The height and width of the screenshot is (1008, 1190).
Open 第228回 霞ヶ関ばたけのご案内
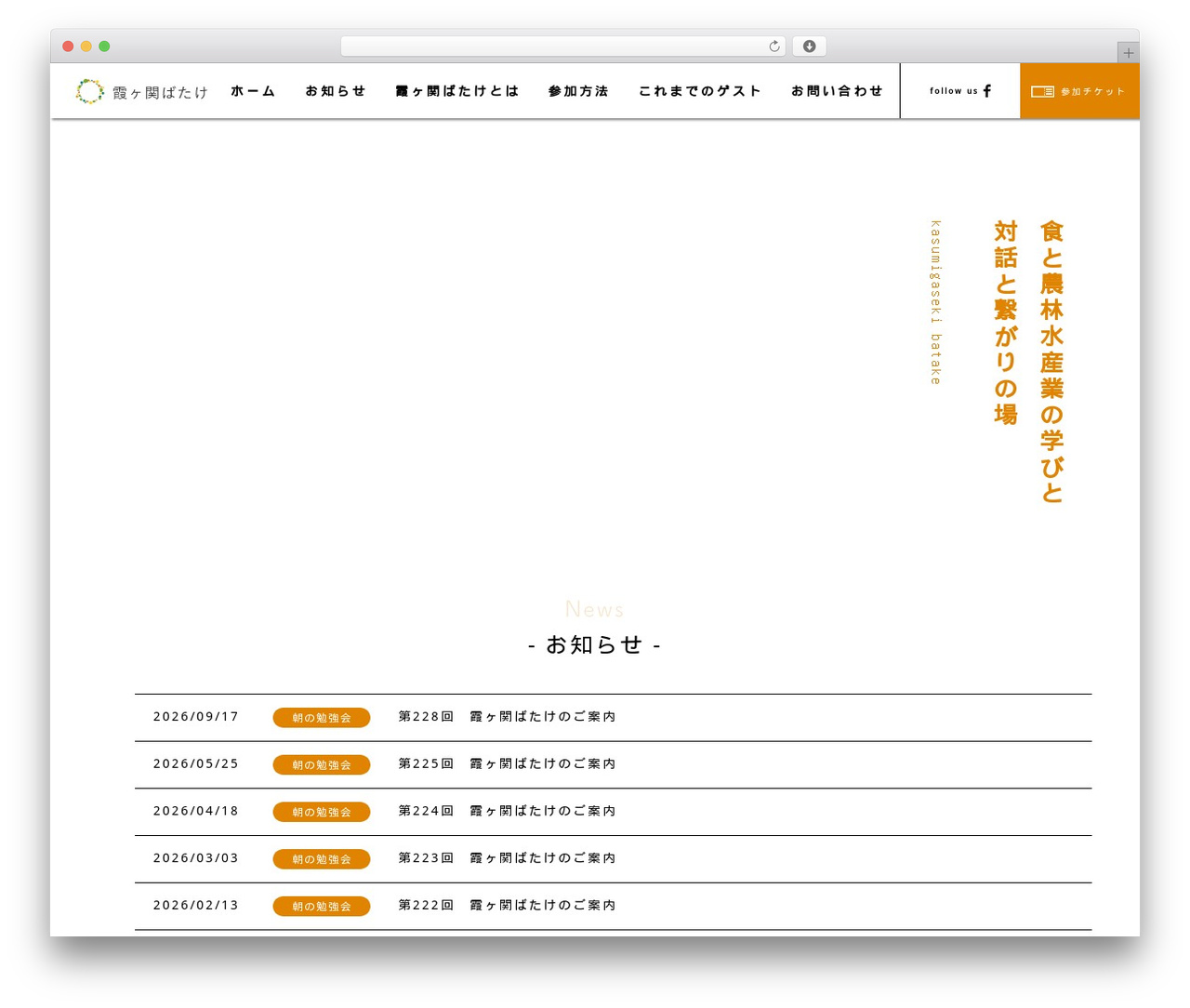coord(508,717)
